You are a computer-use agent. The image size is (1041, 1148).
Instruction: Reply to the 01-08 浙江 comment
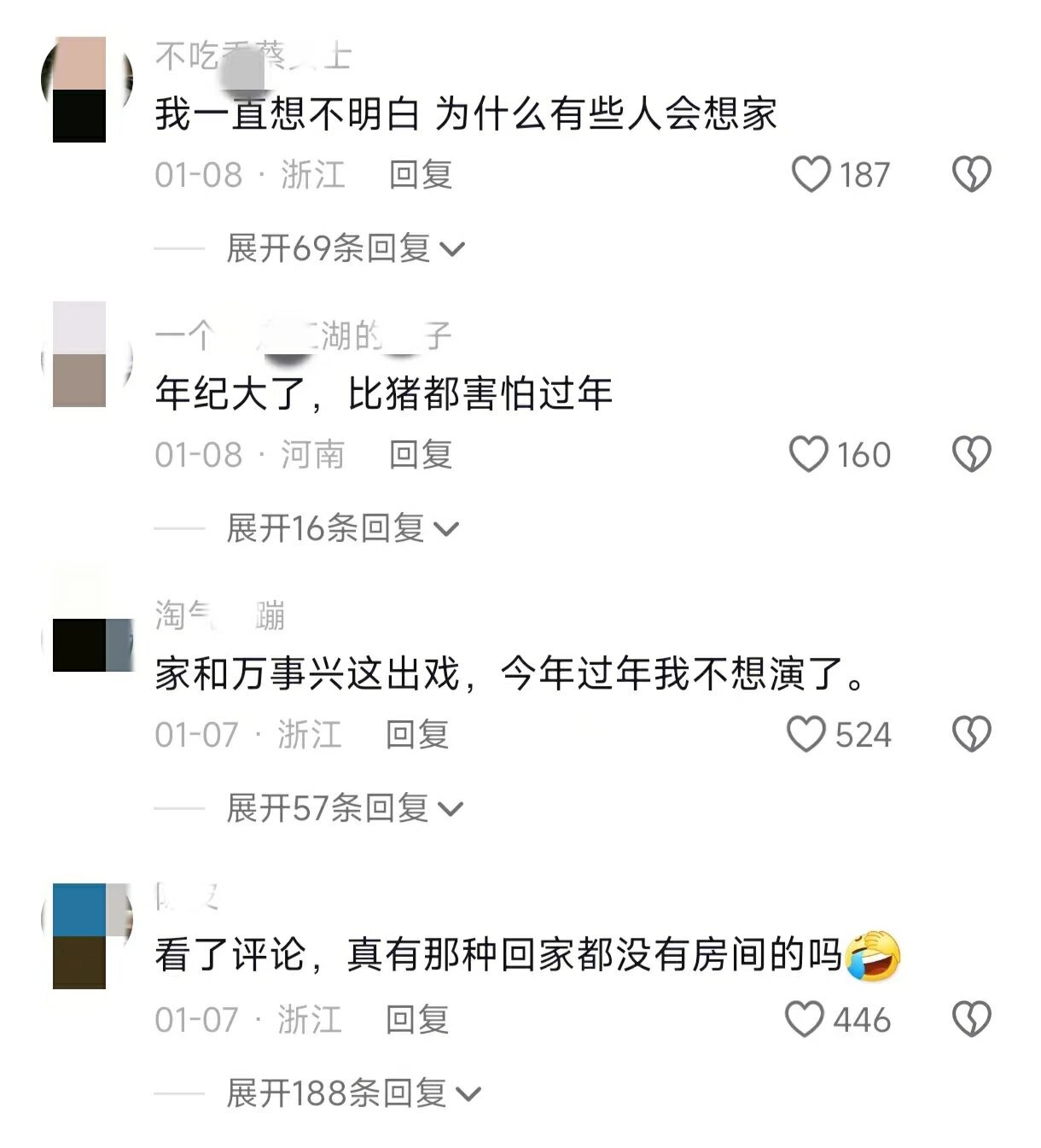coord(421,175)
